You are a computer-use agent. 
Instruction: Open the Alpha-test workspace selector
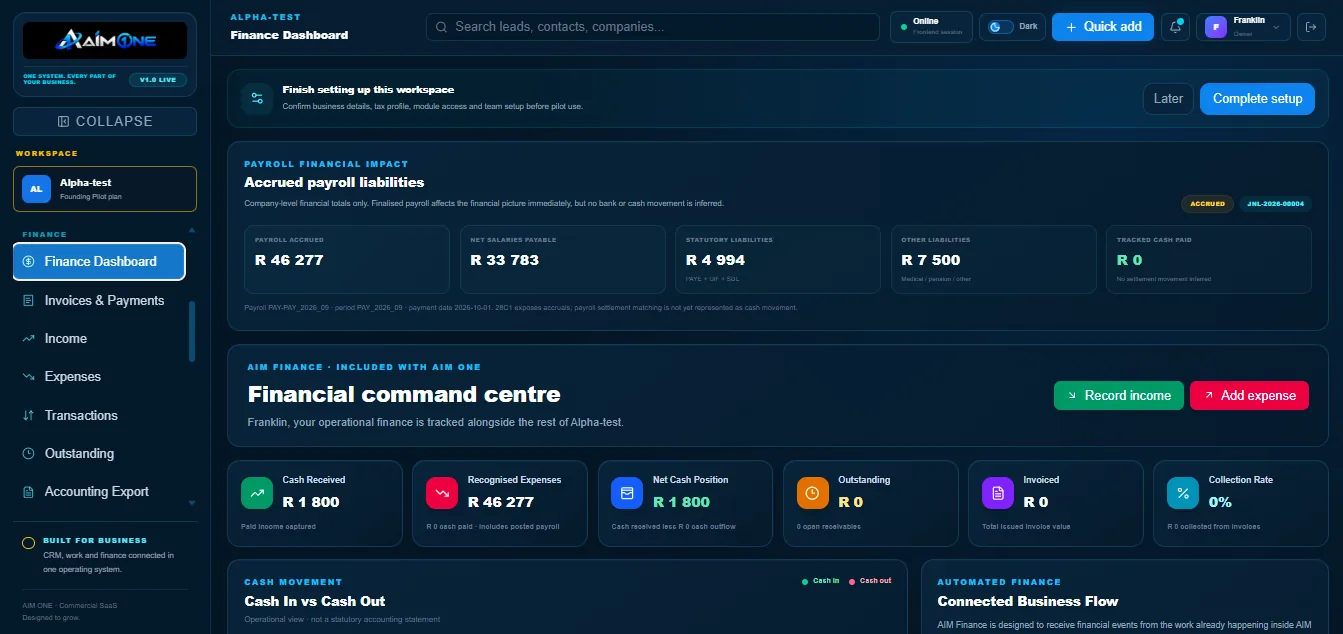(105, 189)
